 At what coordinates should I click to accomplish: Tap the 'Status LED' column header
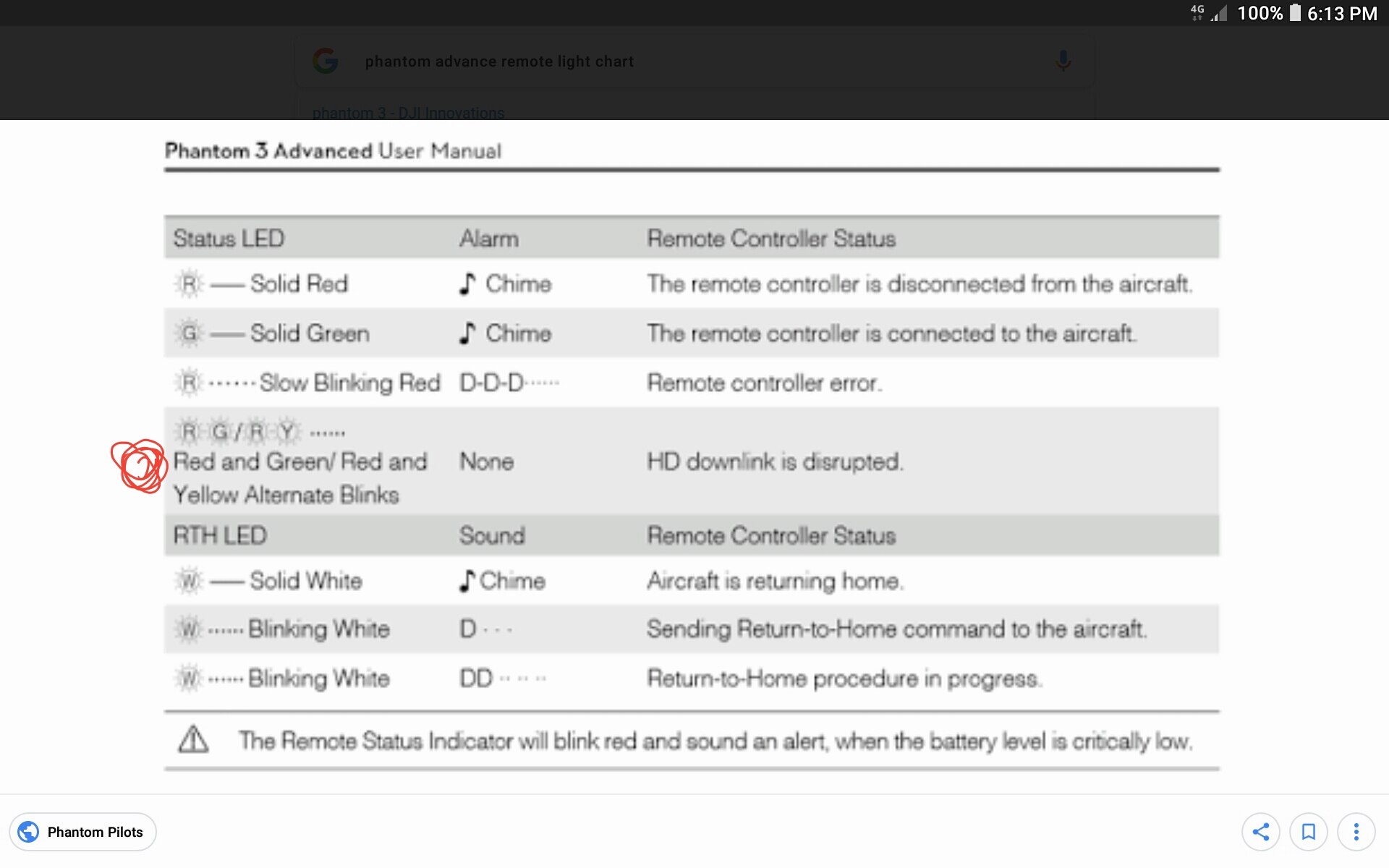(229, 238)
